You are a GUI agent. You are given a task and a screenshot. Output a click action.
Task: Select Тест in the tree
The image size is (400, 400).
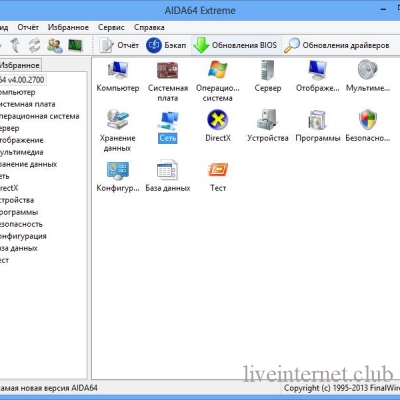coord(4,260)
